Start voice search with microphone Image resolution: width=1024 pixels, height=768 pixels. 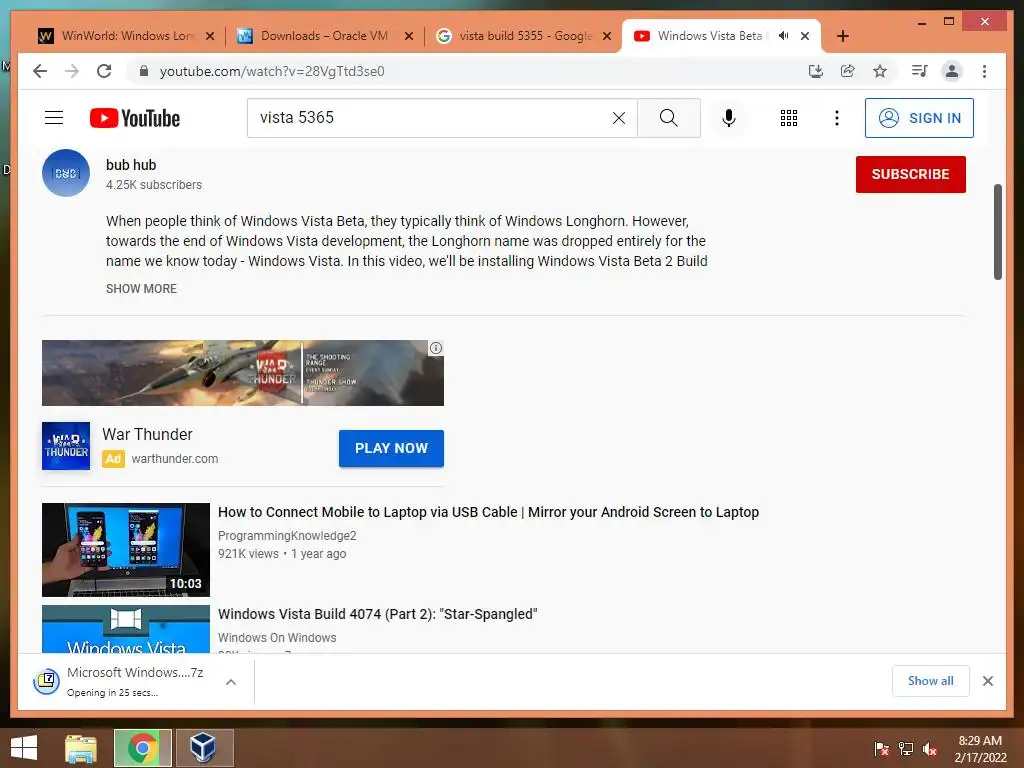pyautogui.click(x=729, y=118)
